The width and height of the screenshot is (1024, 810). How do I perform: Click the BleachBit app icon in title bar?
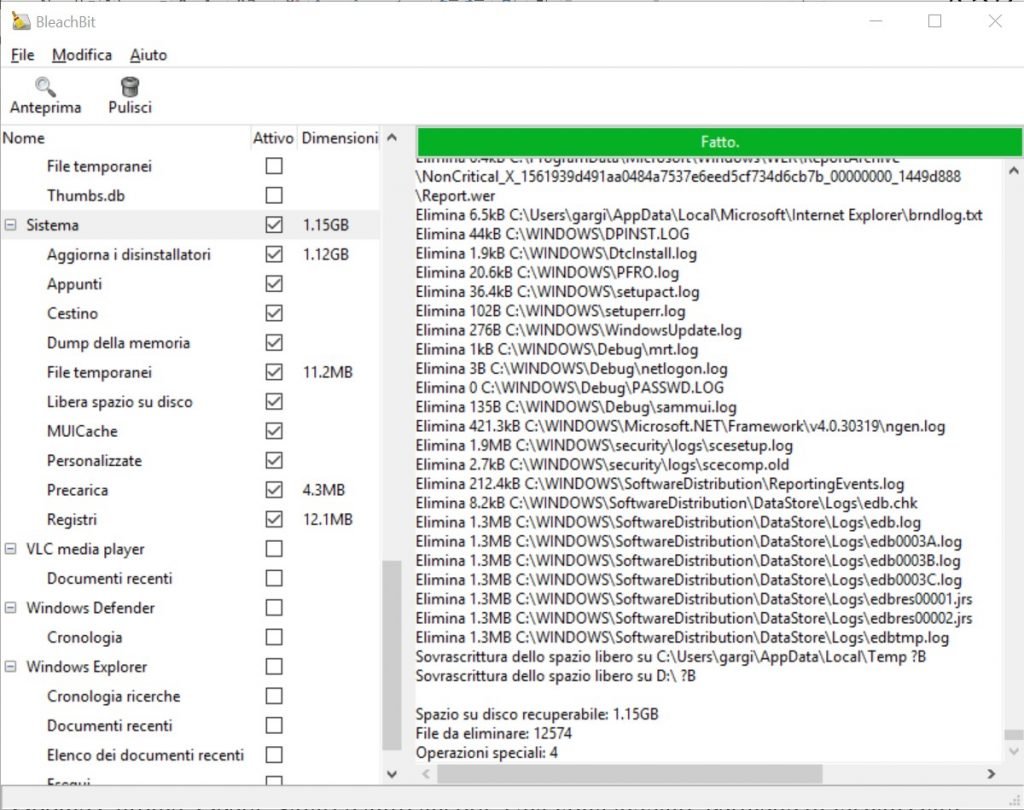click(20, 21)
